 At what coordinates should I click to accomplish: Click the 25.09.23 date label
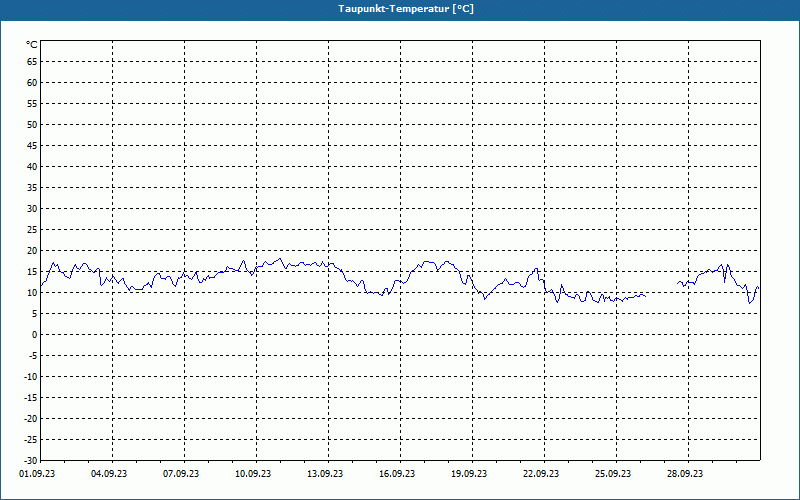tap(613, 473)
